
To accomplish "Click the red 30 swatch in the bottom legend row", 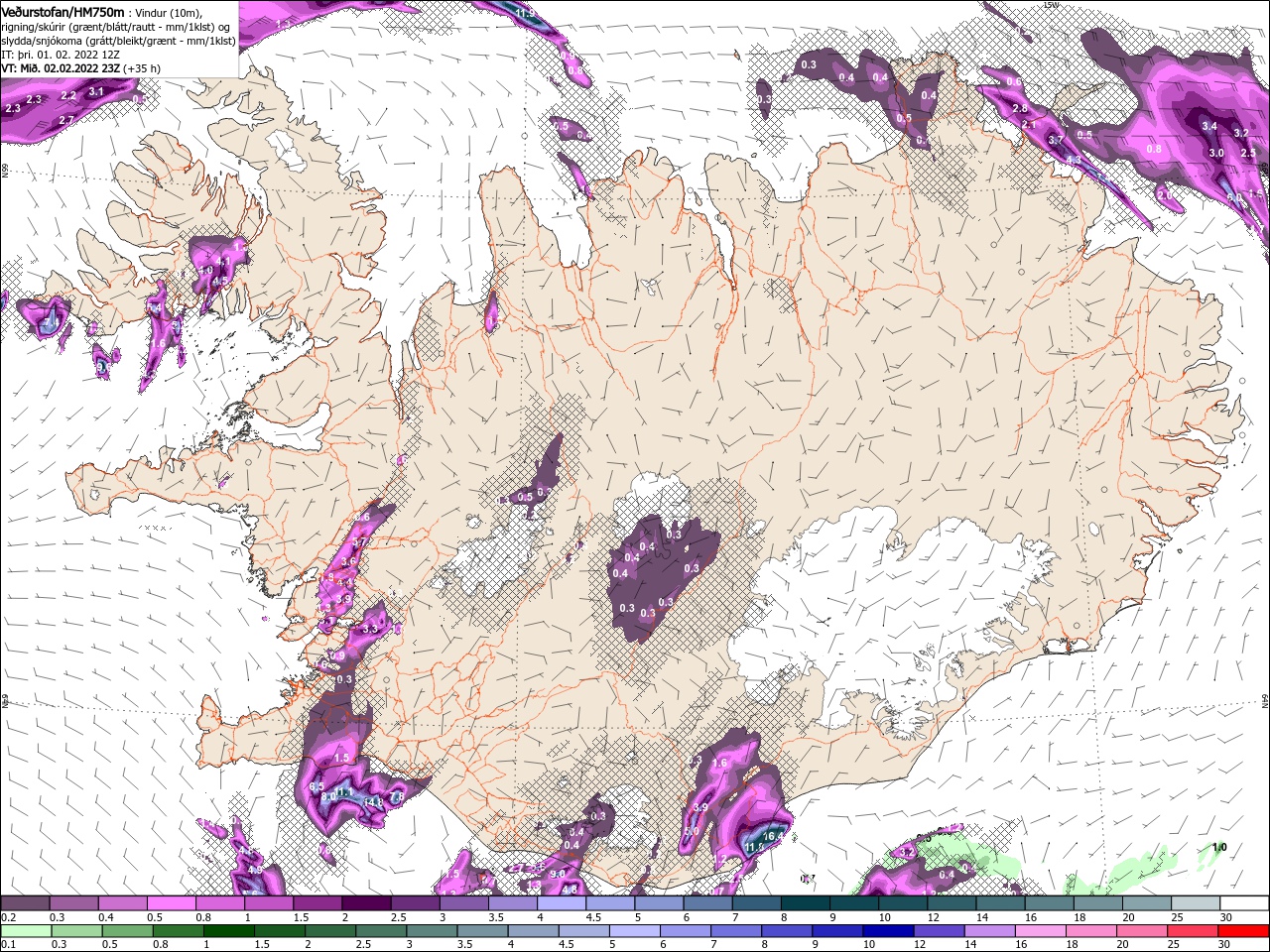I will pyautogui.click(x=1244, y=931).
